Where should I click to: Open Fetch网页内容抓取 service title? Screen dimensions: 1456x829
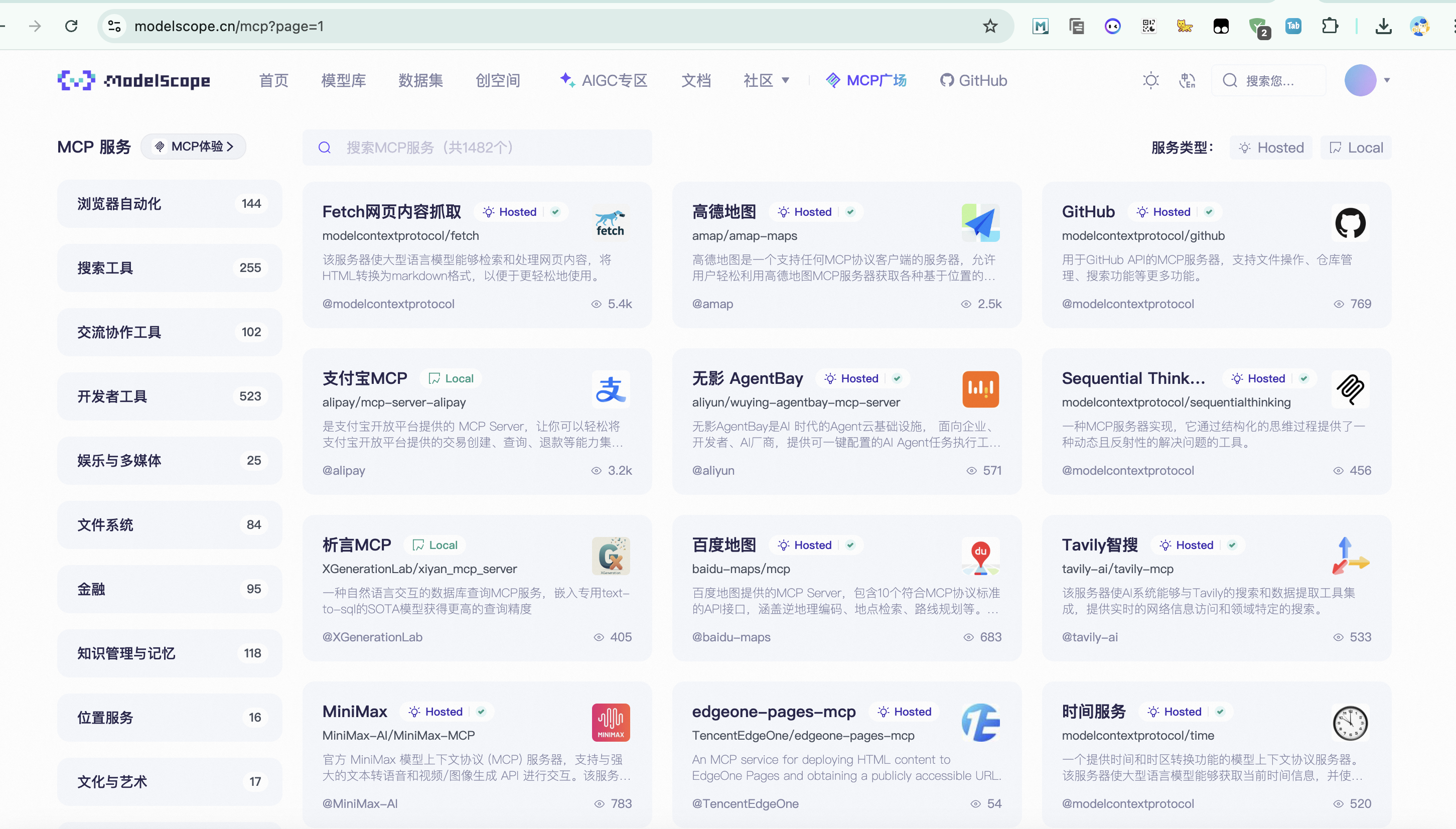click(x=392, y=212)
